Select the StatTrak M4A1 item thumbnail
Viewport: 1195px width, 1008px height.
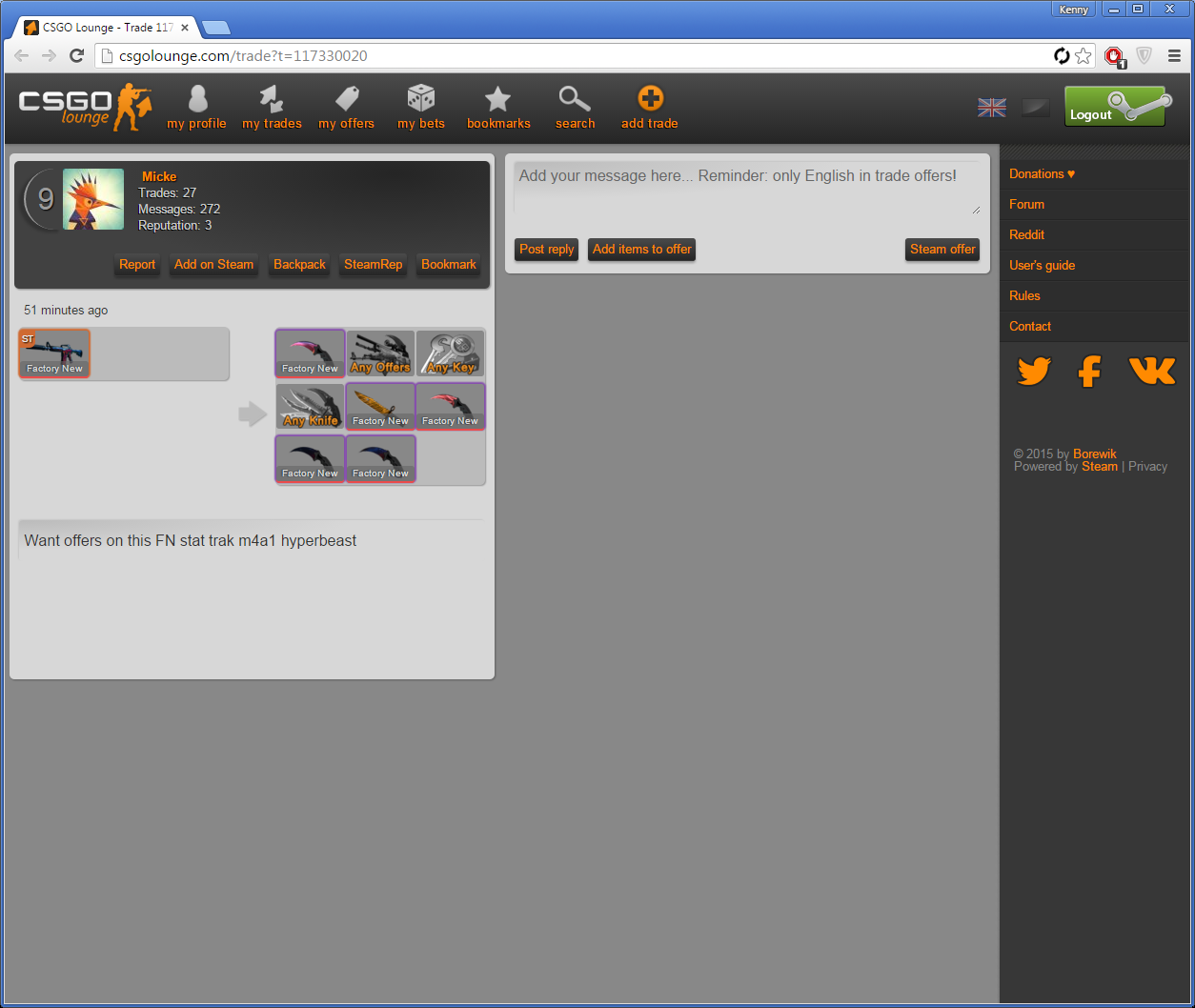click(54, 353)
